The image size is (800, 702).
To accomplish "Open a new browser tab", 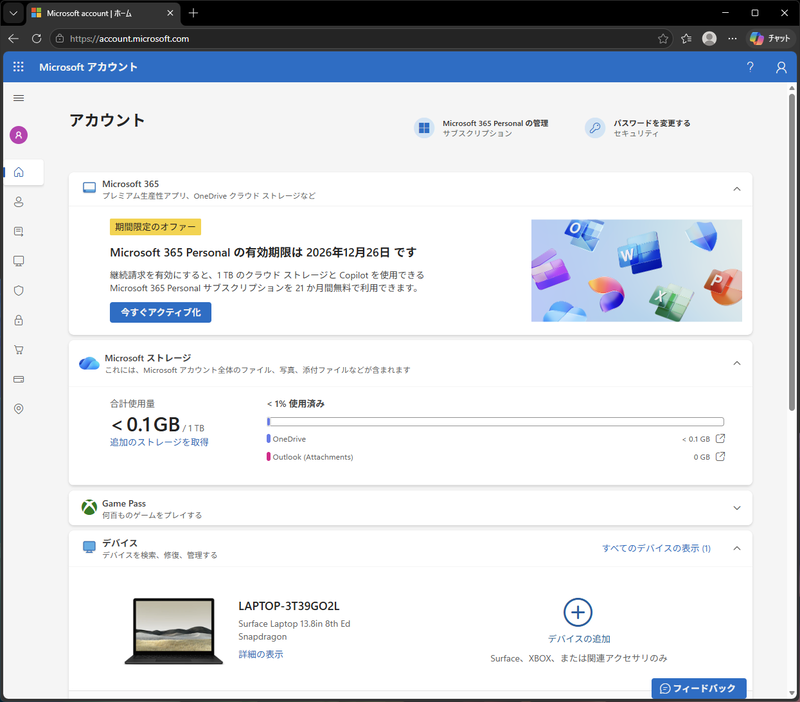I will (x=193, y=13).
